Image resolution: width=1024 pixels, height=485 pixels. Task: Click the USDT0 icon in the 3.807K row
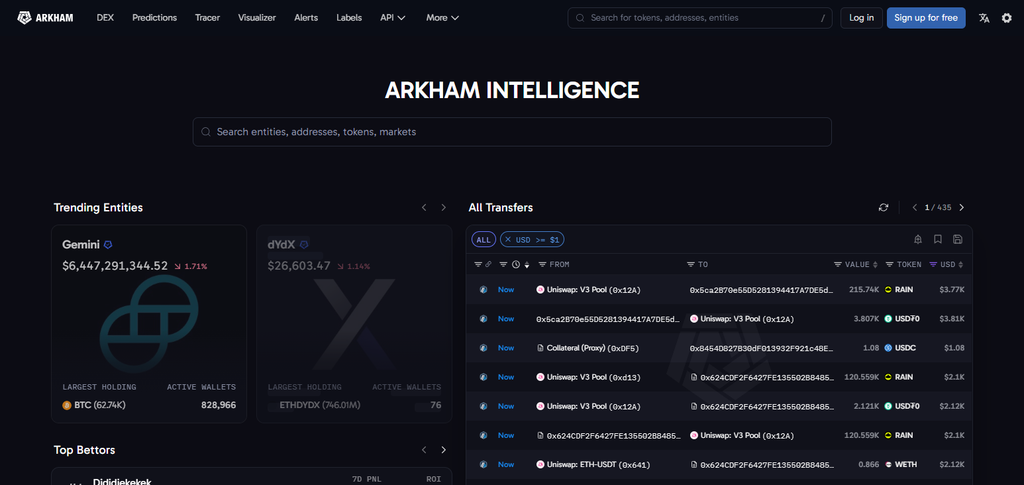[888, 319]
